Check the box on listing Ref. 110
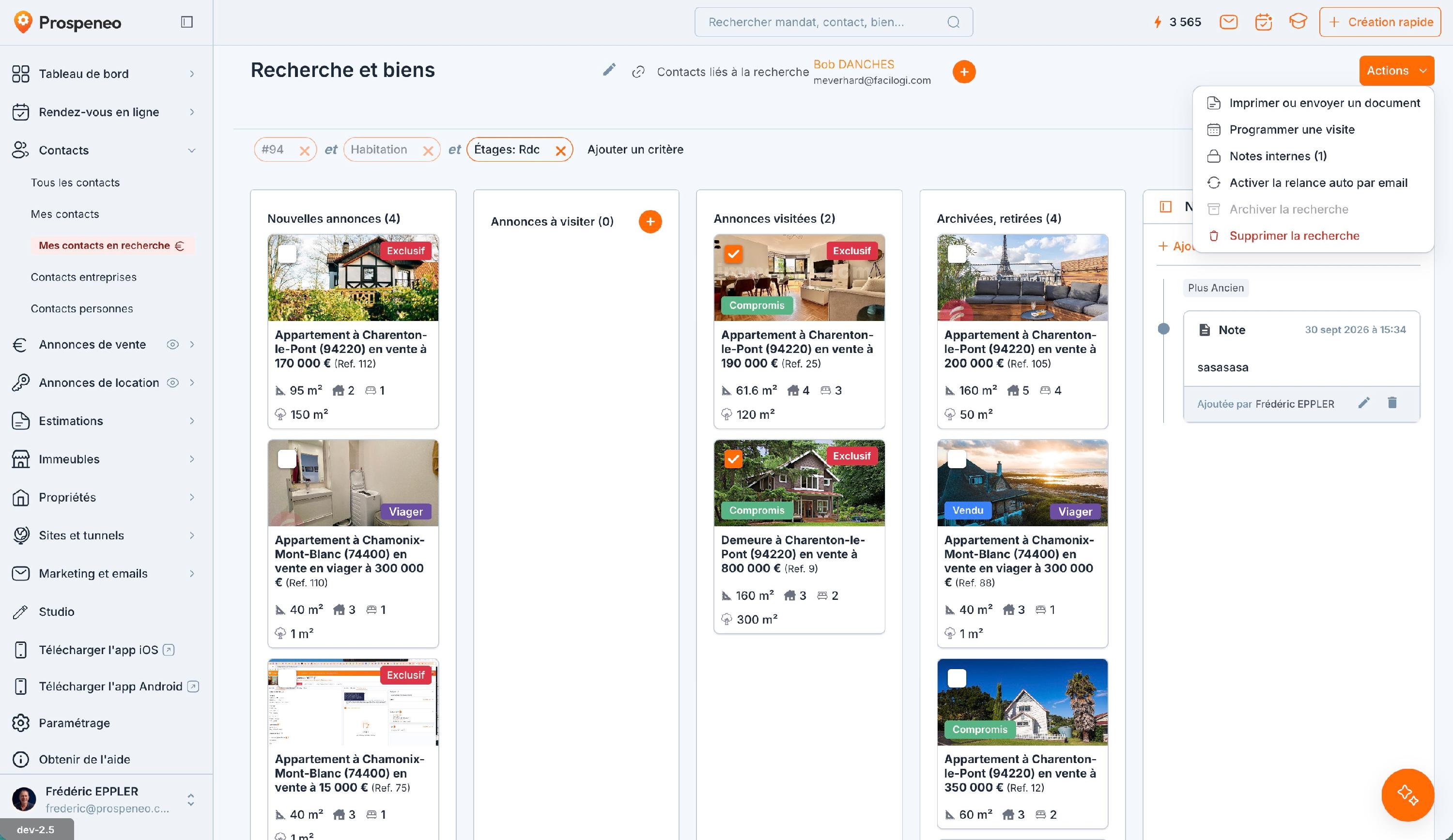1453x840 pixels. 287,459
